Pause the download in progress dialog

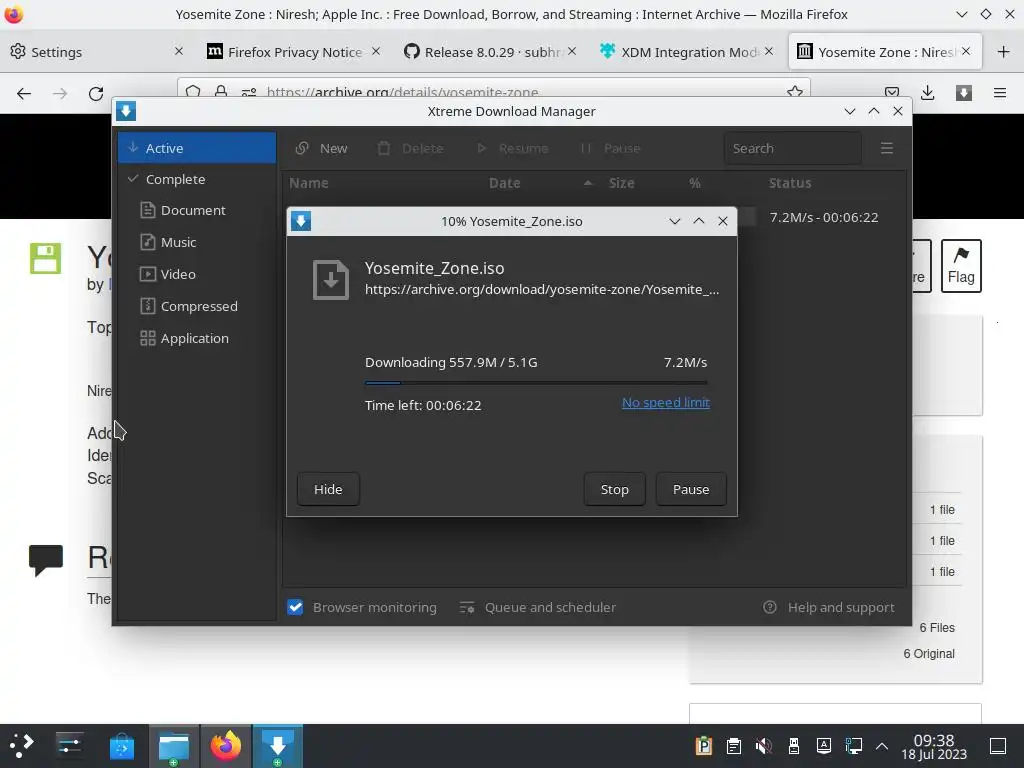pos(691,489)
